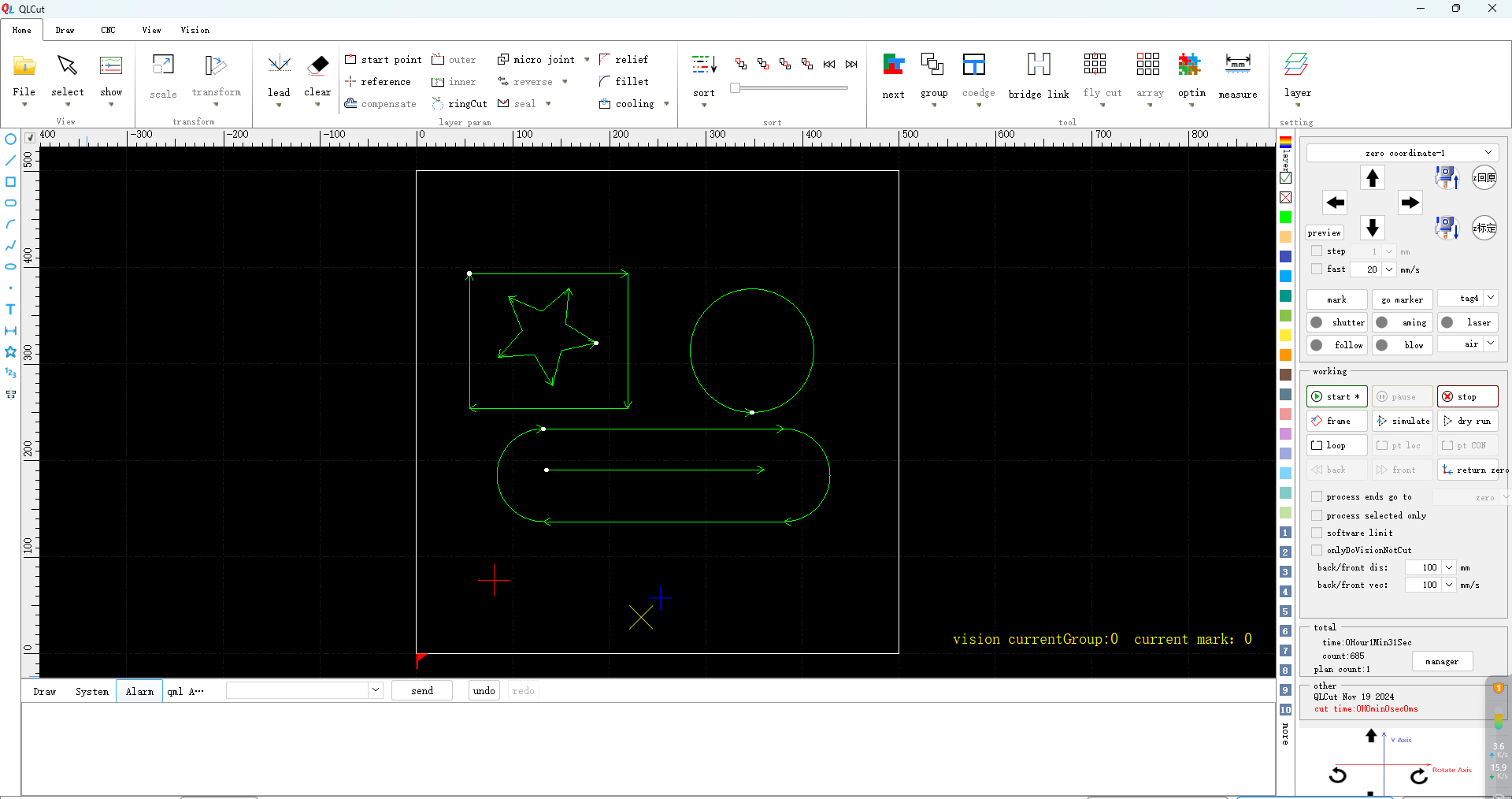Open the zero coordinate-1 dropdown
Image resolution: width=1512 pixels, height=799 pixels.
point(1488,153)
